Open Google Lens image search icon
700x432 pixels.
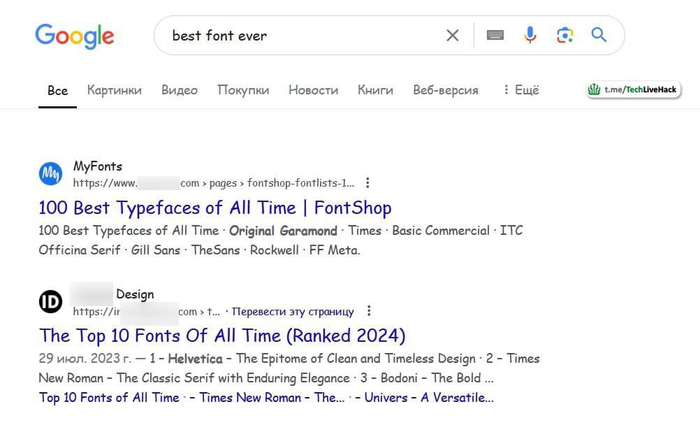[565, 35]
